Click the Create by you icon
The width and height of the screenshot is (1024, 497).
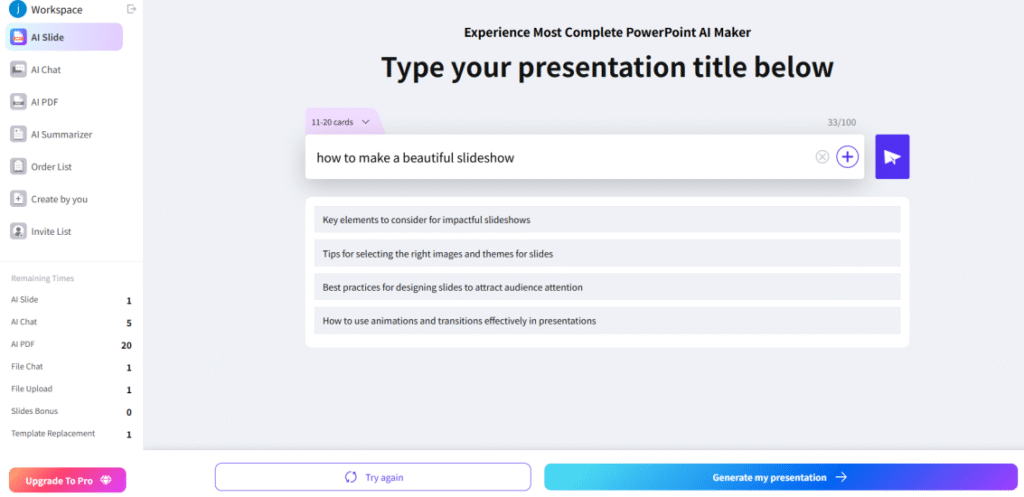[18, 199]
